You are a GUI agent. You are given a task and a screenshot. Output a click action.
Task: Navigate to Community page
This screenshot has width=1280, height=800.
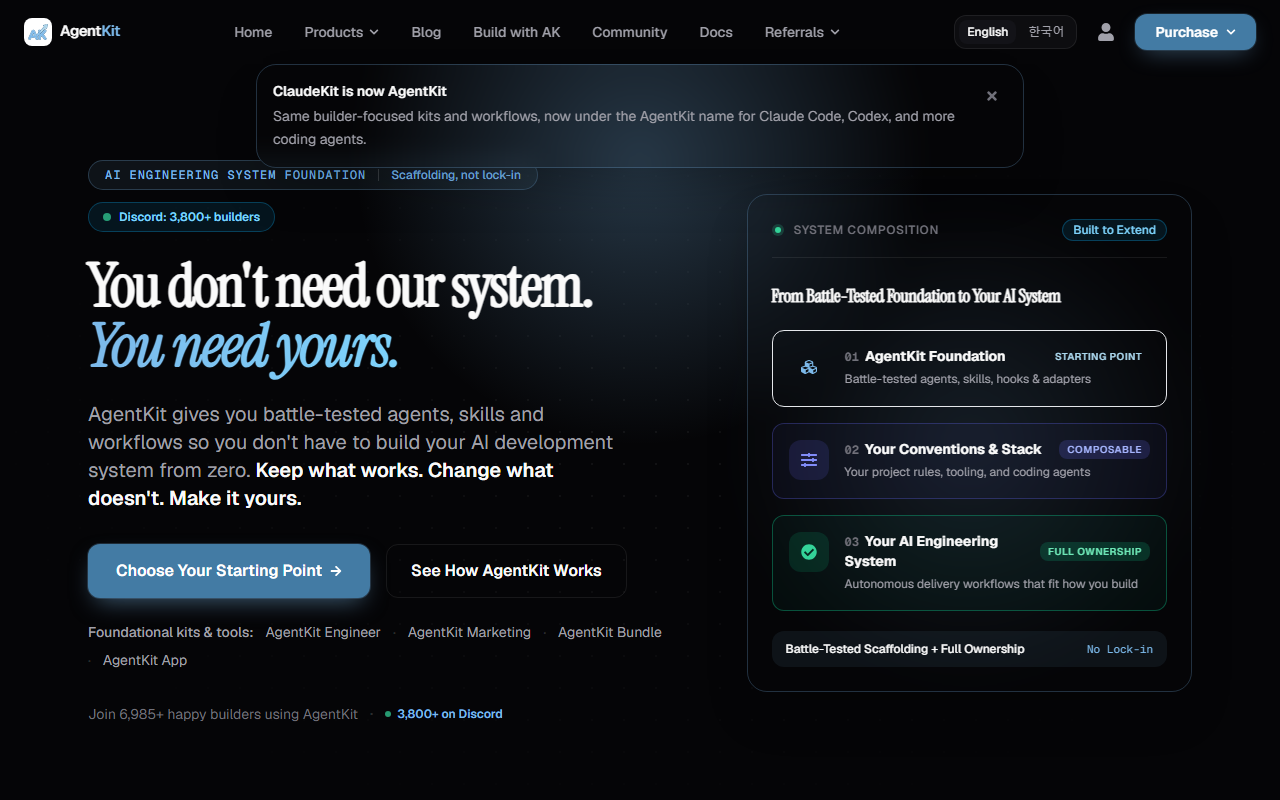(x=630, y=32)
